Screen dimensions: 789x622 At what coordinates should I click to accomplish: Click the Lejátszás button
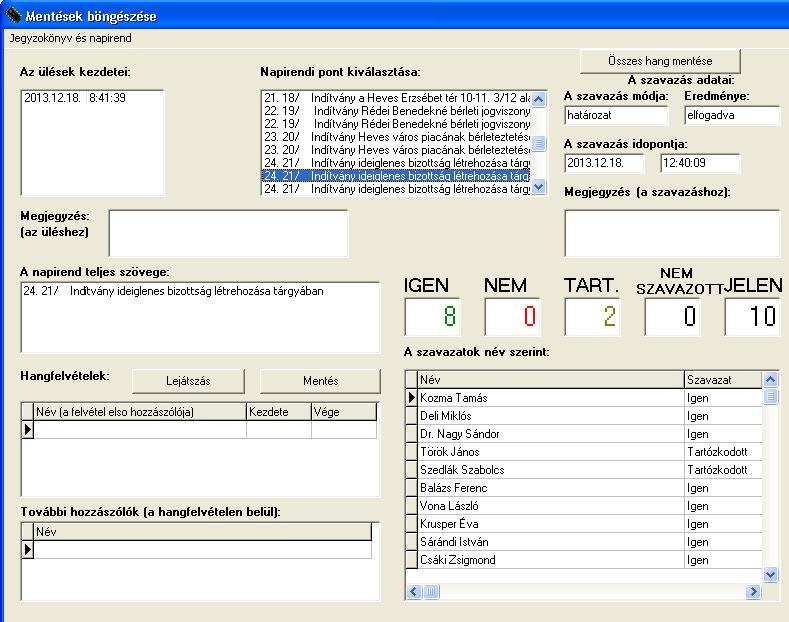click(x=188, y=381)
